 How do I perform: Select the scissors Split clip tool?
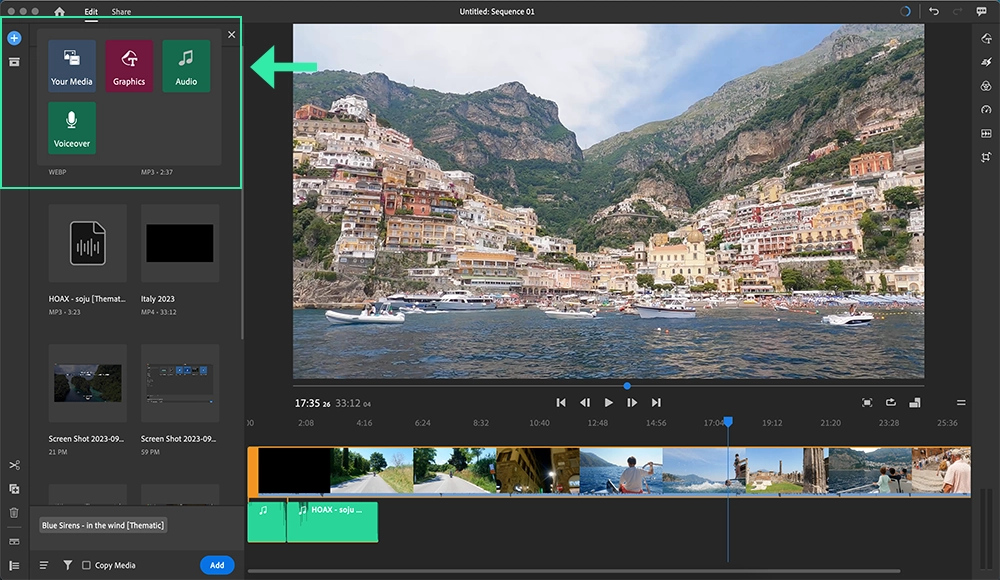14,464
